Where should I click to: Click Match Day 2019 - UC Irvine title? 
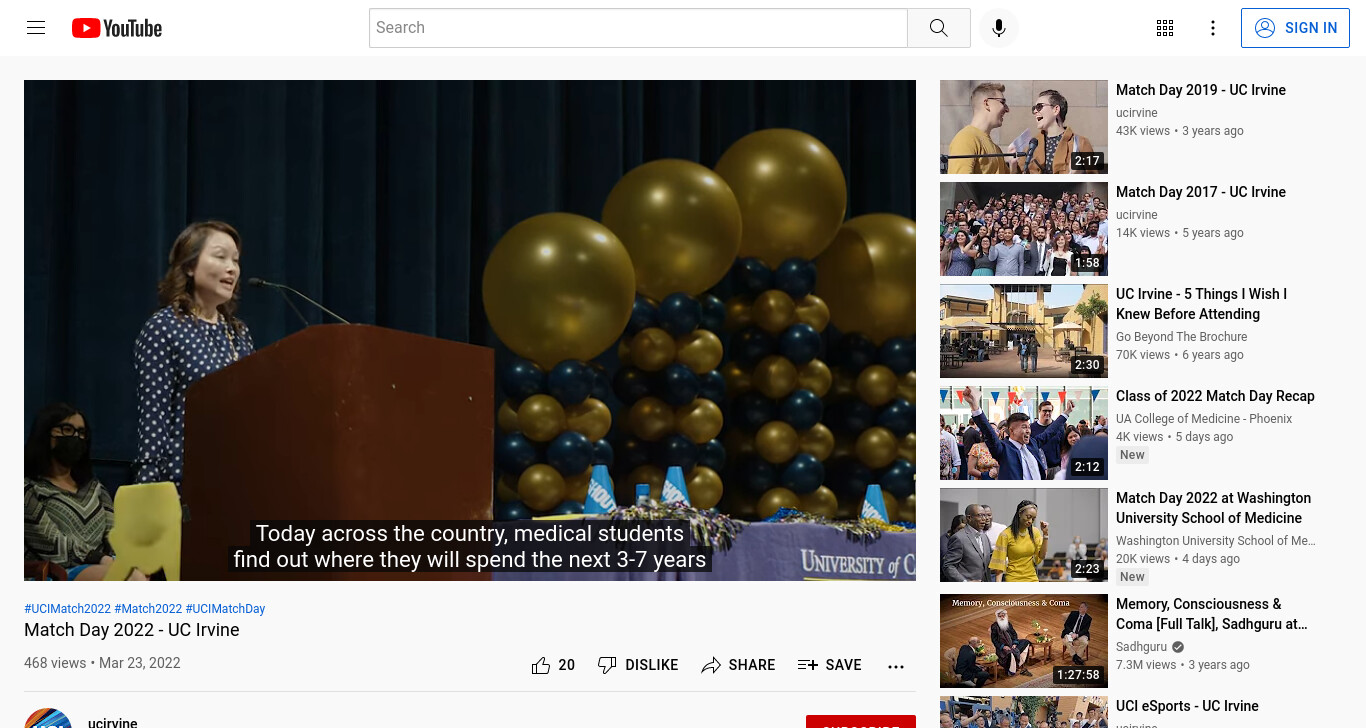click(x=1201, y=90)
